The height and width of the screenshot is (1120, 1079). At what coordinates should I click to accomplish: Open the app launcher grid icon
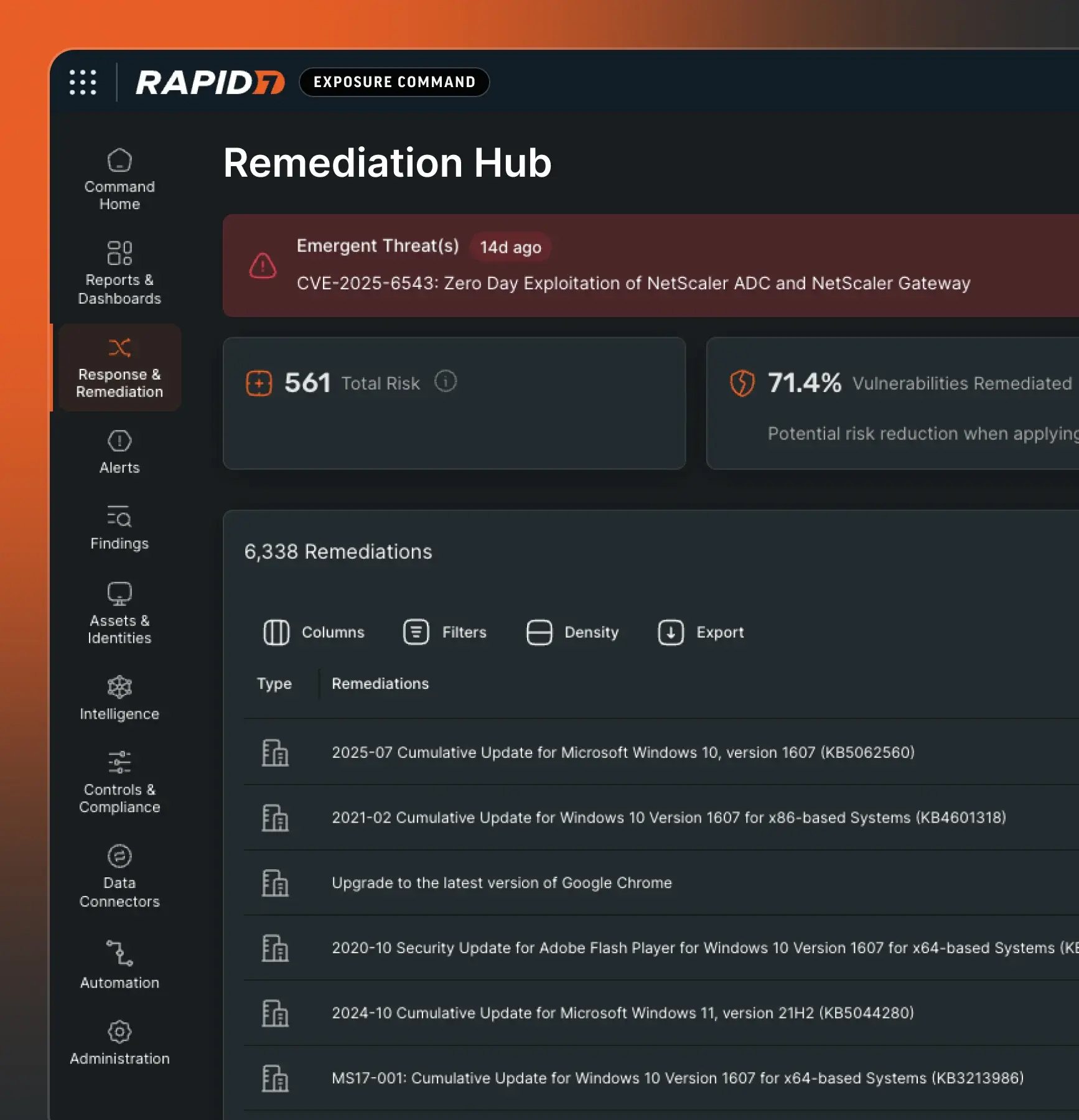tap(83, 82)
